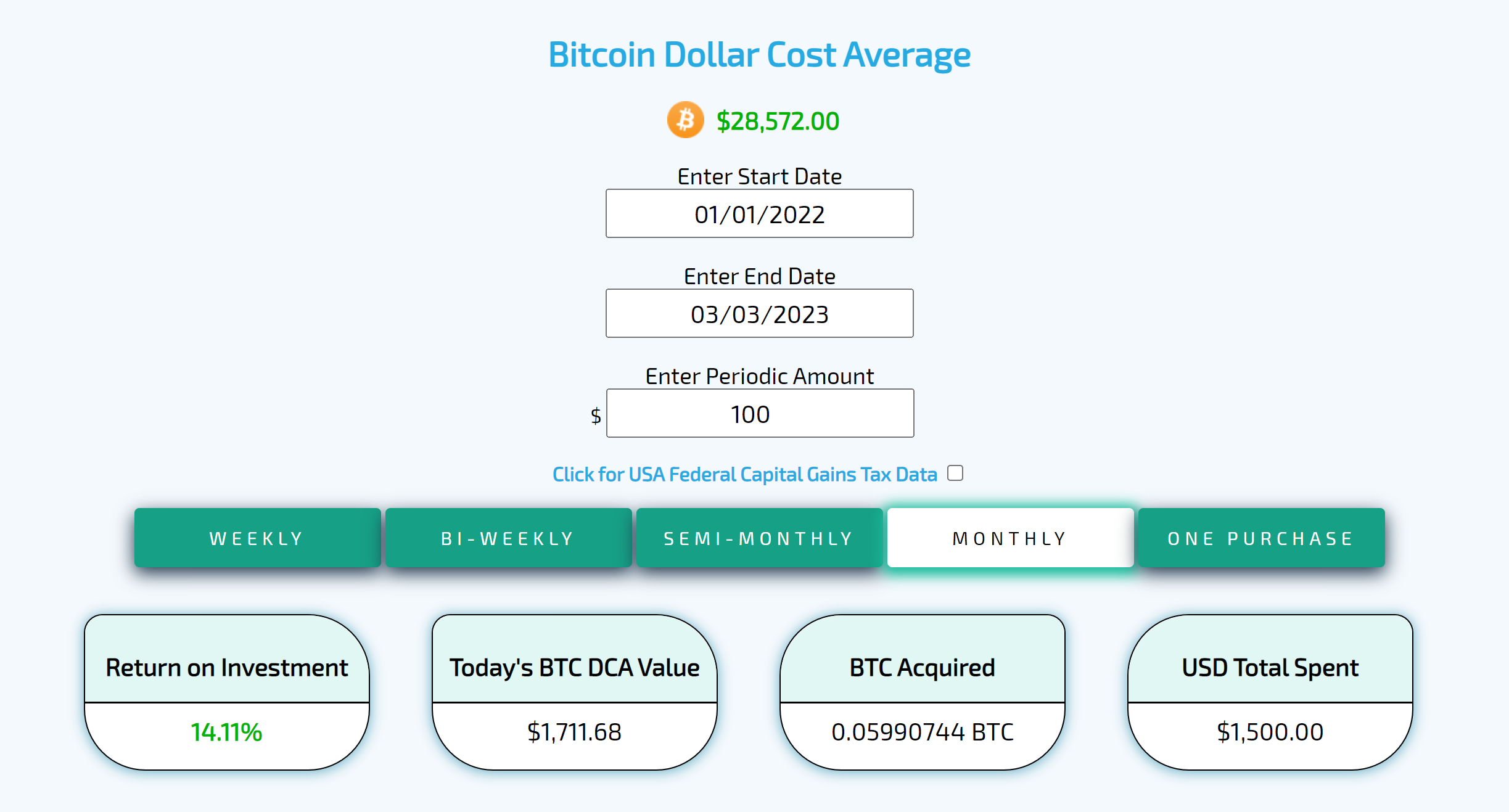Choose the Bi-Weekly frequency option
This screenshot has height=812, width=1509.
point(508,538)
